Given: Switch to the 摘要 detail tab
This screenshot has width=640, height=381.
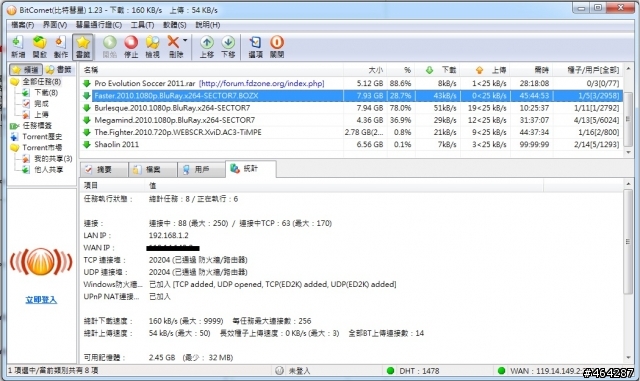Looking at the screenshot, I should pos(104,169).
